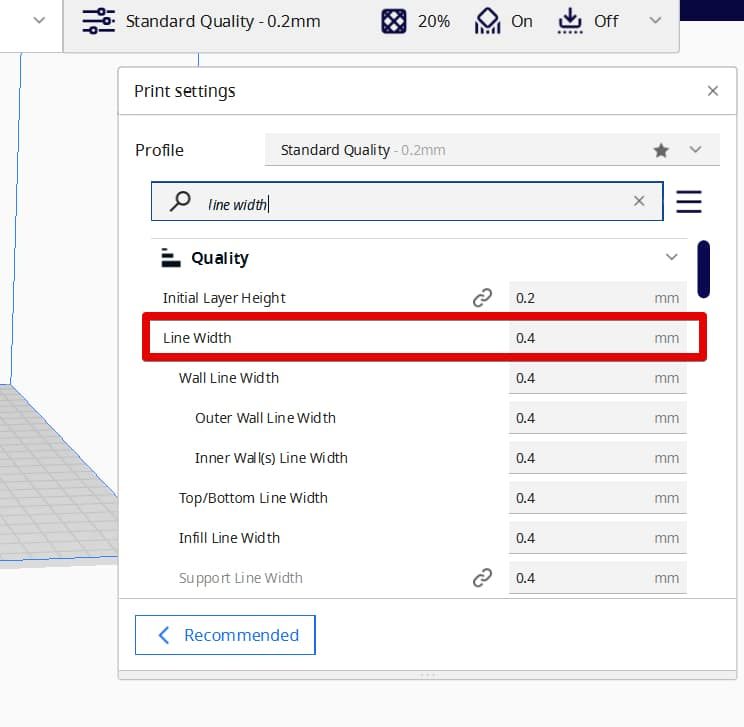Click the Initial Layer Height label
Screen dimensions: 744x727
click(224, 298)
